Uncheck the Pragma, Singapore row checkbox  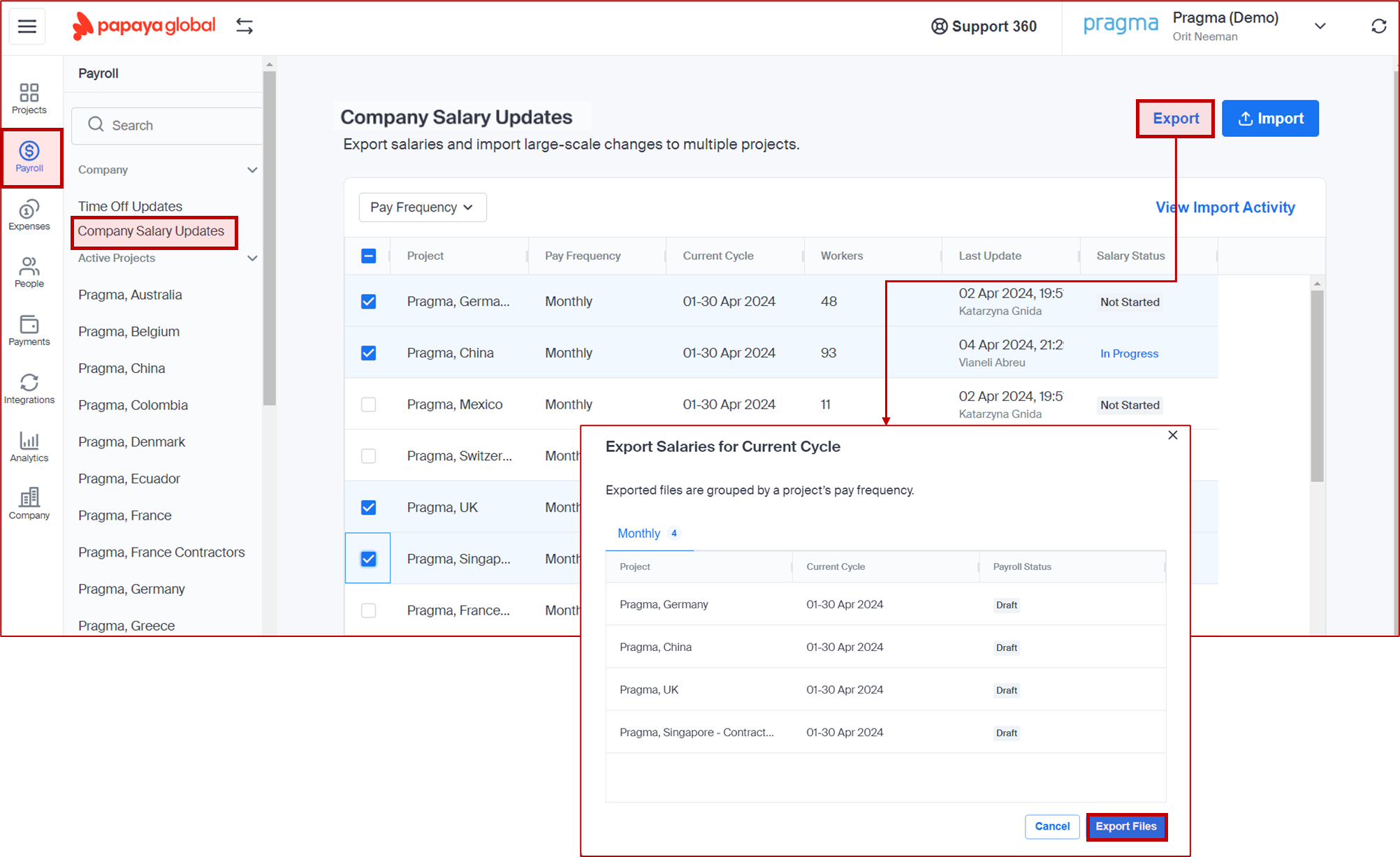point(369,559)
